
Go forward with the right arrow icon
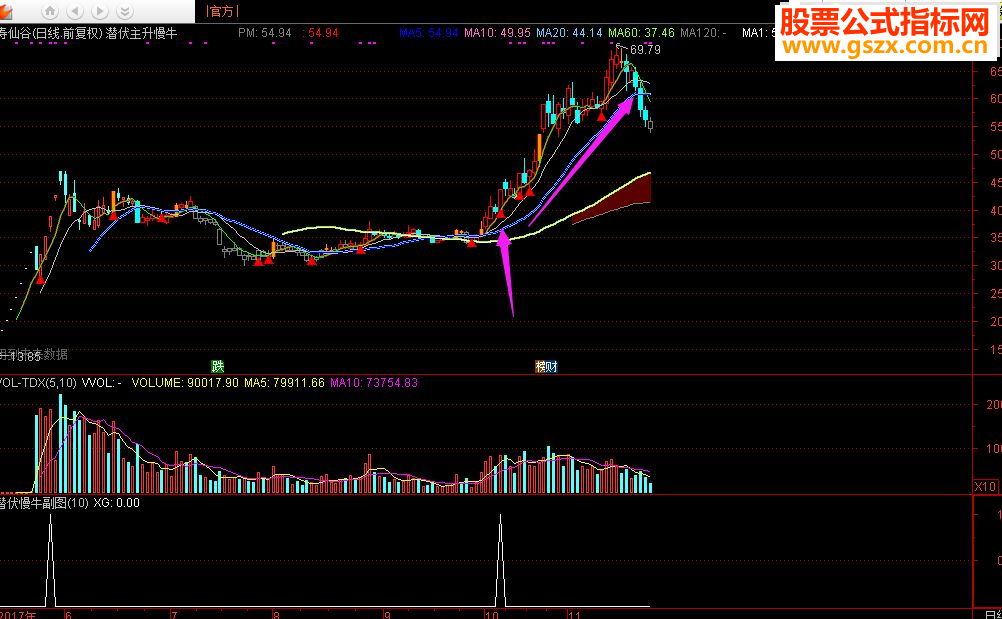100,11
